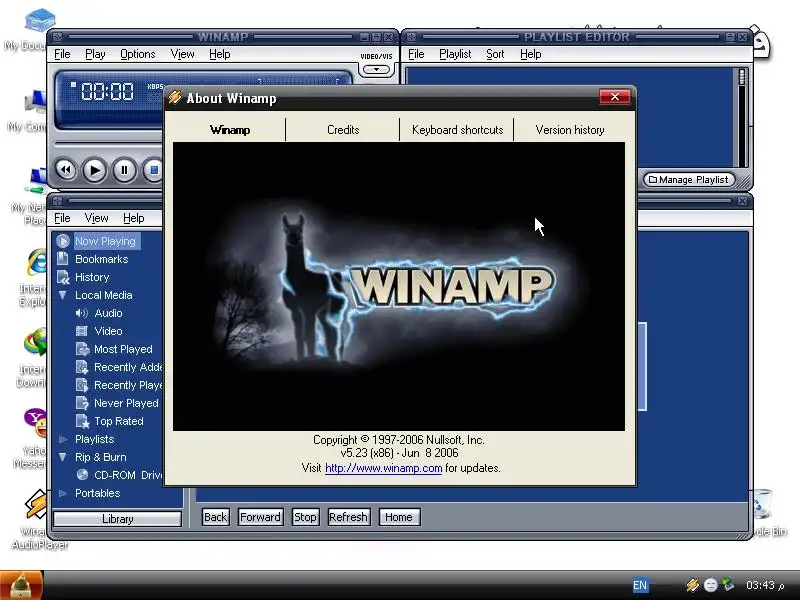The image size is (800, 600).
Task: Open the Never Played view
Action: (x=126, y=403)
